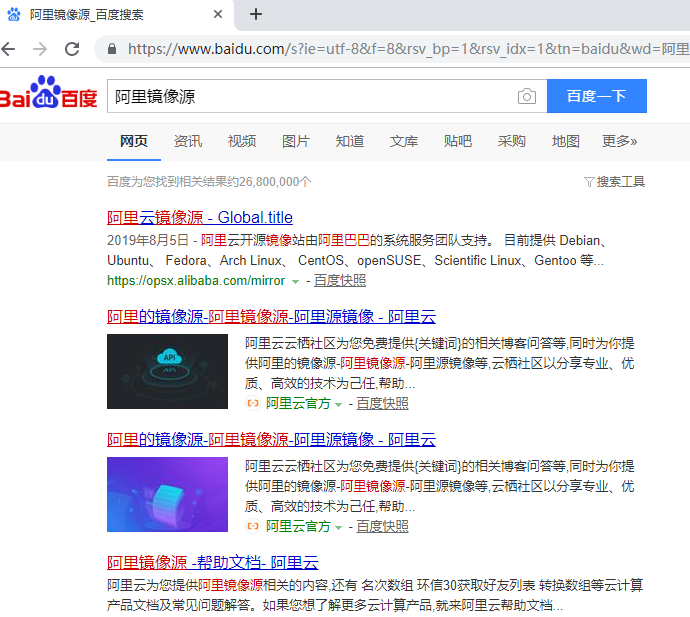Click the second 阿里云官方 source link
Image resolution: width=690 pixels, height=617 pixels.
(298, 526)
